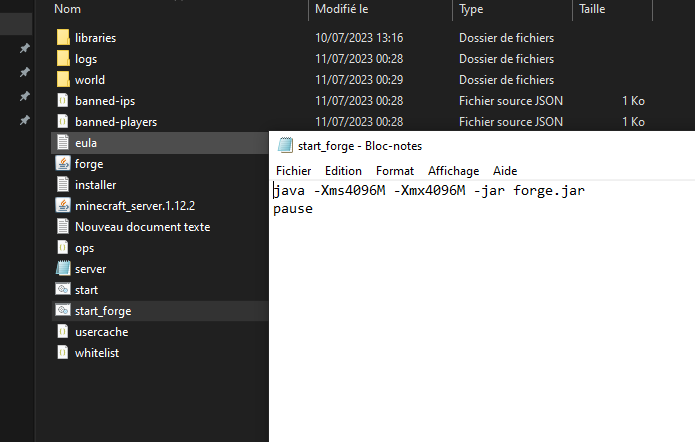Select the minecraft_server.1.12.2 jar icon
695x442 pixels.
63,206
